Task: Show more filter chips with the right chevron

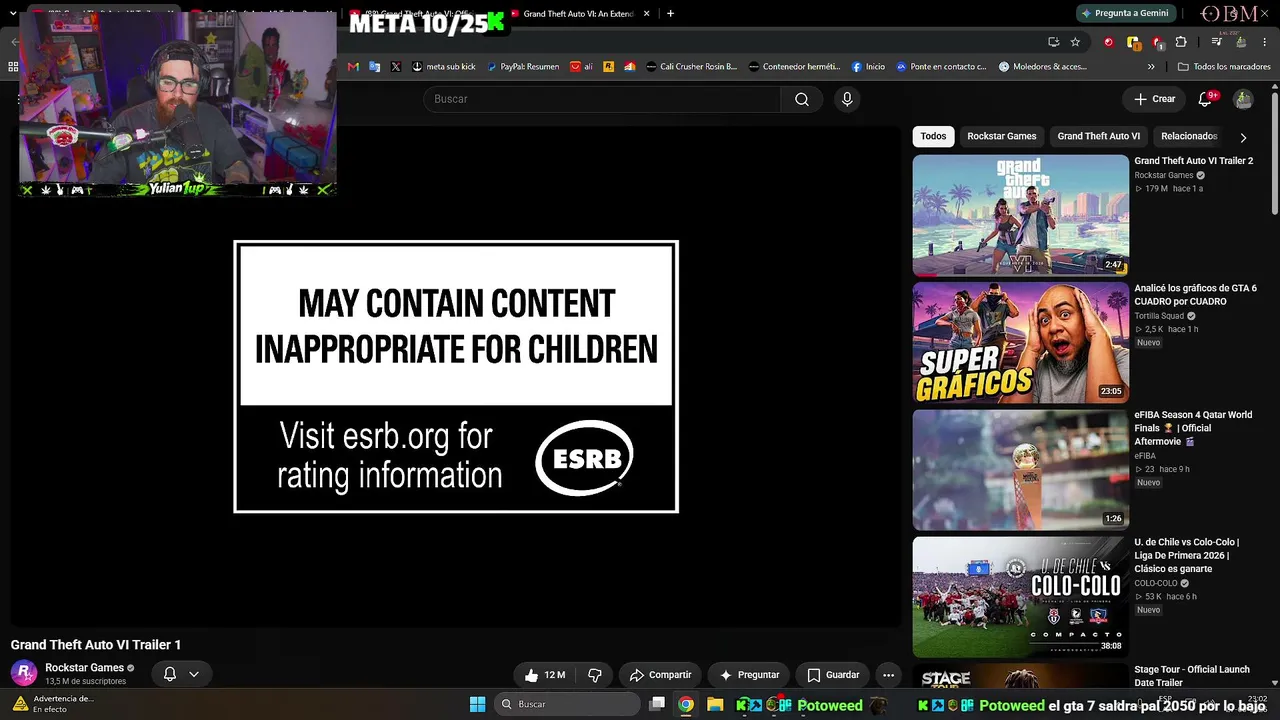Action: 1243,137
